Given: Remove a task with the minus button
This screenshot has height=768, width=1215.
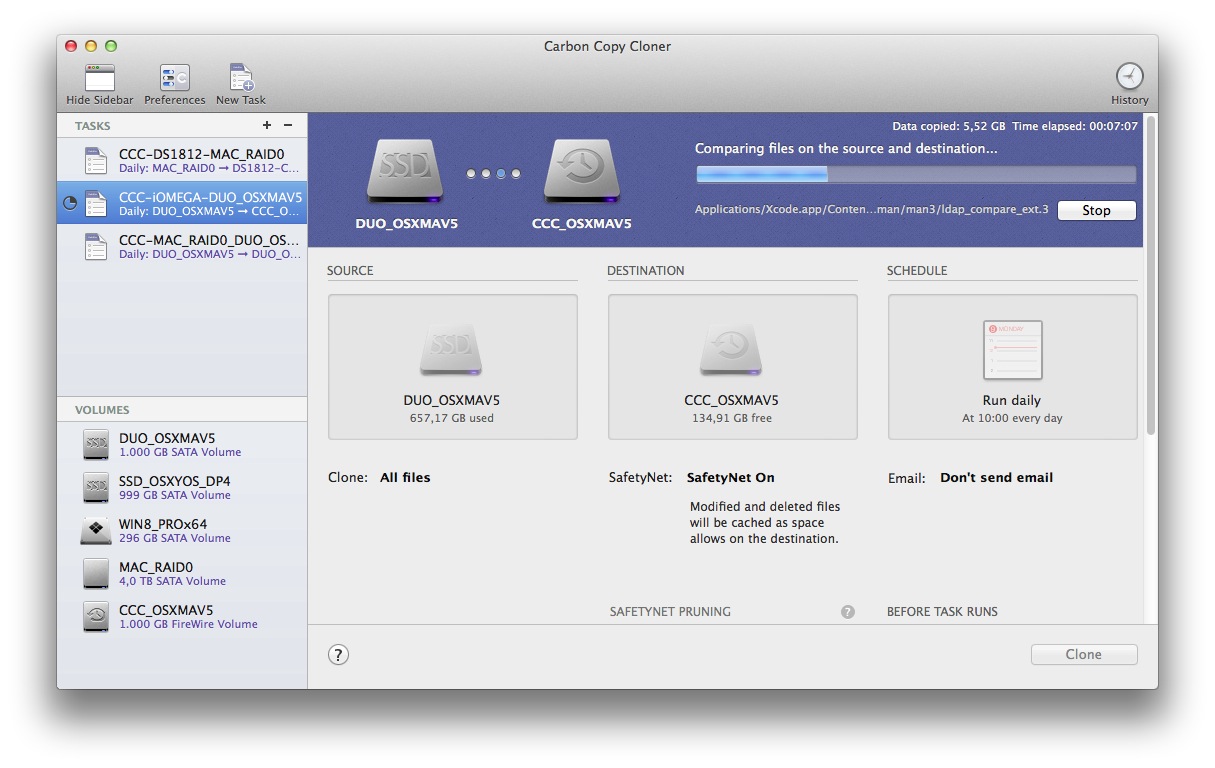Looking at the screenshot, I should 288,125.
